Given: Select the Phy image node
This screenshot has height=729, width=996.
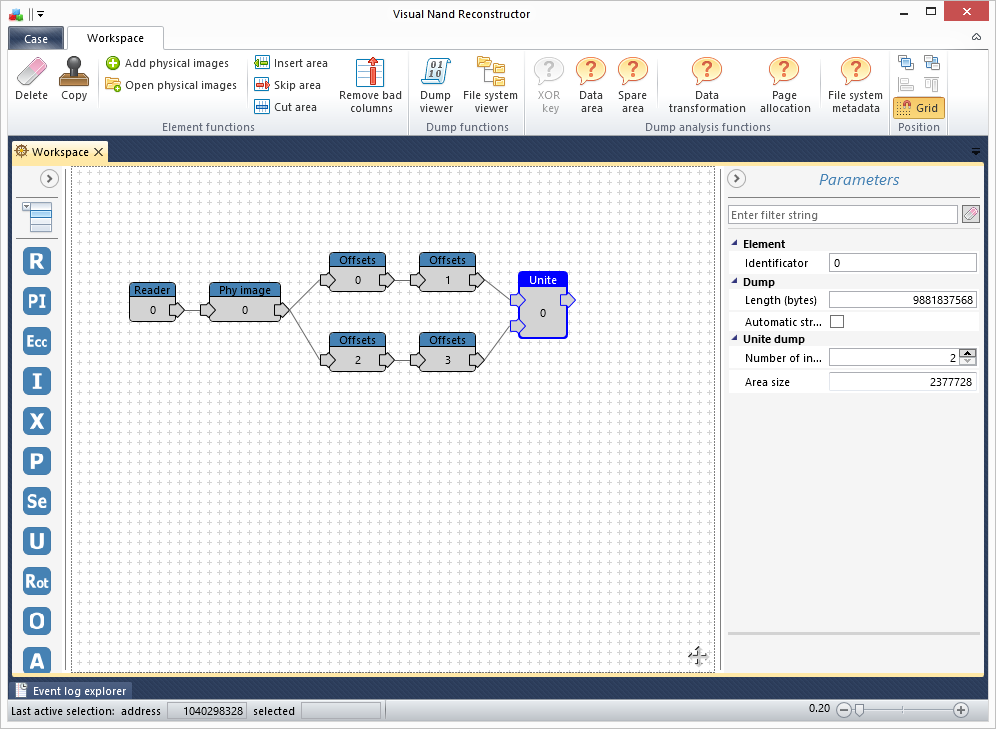Looking at the screenshot, I should pyautogui.click(x=245, y=302).
